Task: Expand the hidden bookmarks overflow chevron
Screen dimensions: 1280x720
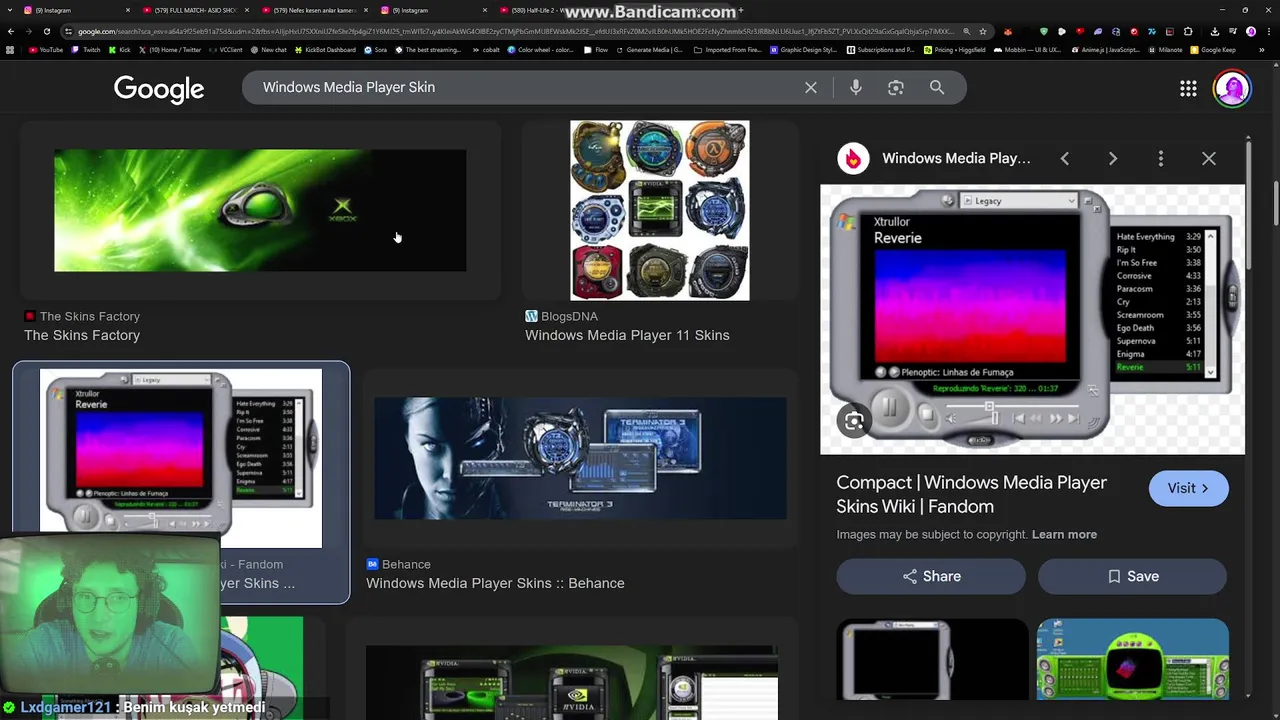Action: click(x=1262, y=50)
